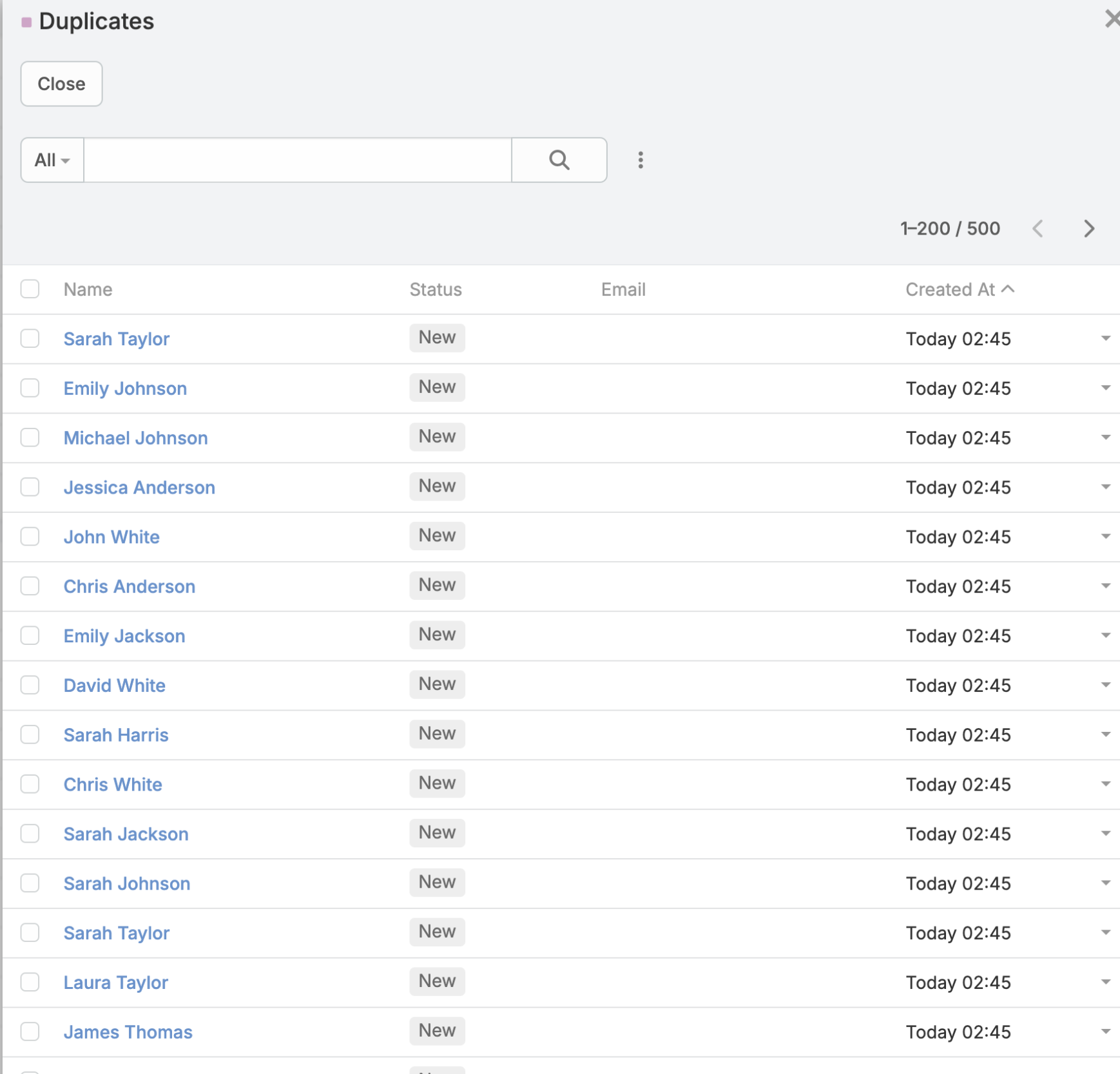
Task: Tick Chris Anderson's checkbox
Action: click(x=30, y=586)
